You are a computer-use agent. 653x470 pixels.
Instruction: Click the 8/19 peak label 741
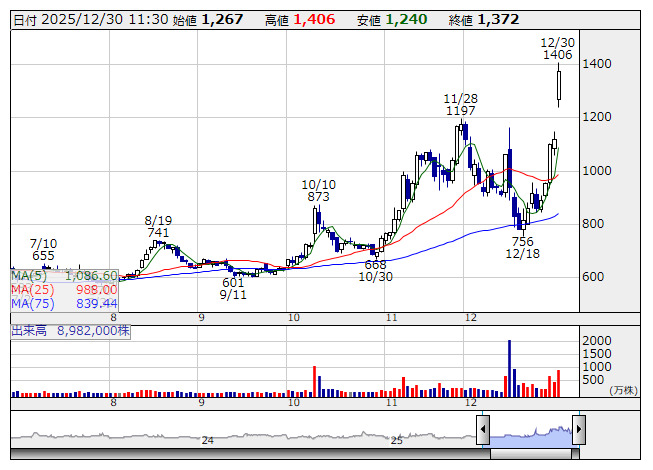click(x=158, y=232)
